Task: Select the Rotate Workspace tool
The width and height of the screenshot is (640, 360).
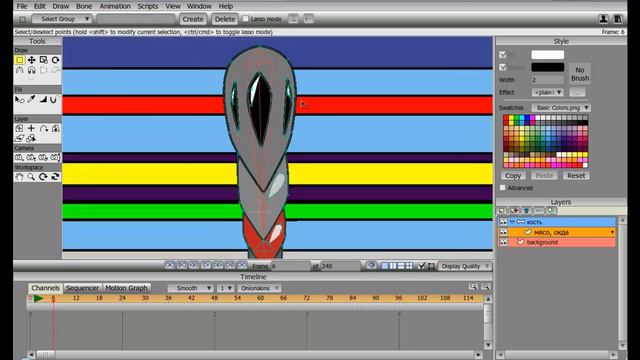Action: click(43, 177)
